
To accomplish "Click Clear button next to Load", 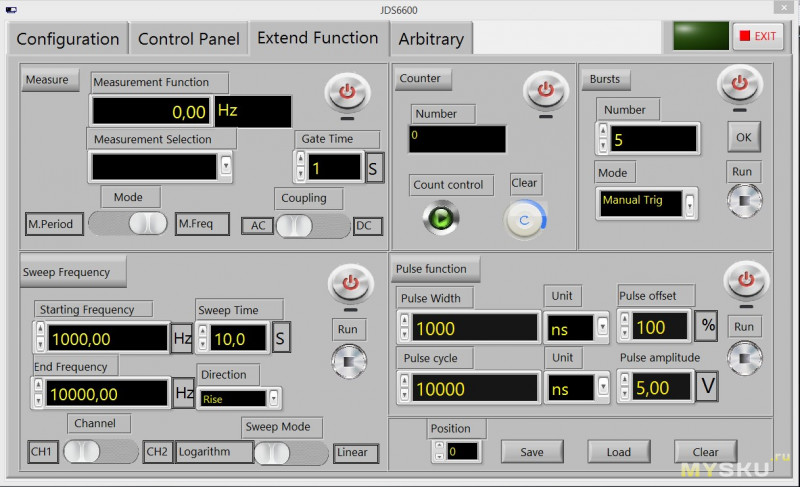I will 706,452.
